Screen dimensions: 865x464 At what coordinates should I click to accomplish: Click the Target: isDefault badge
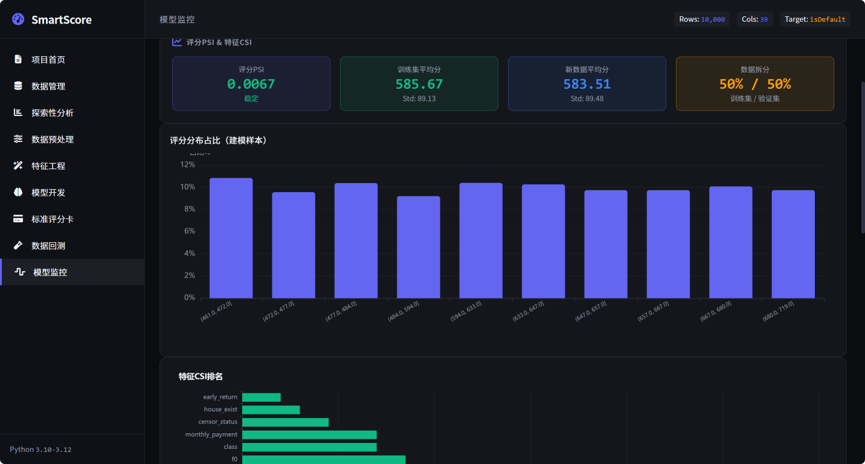click(815, 19)
